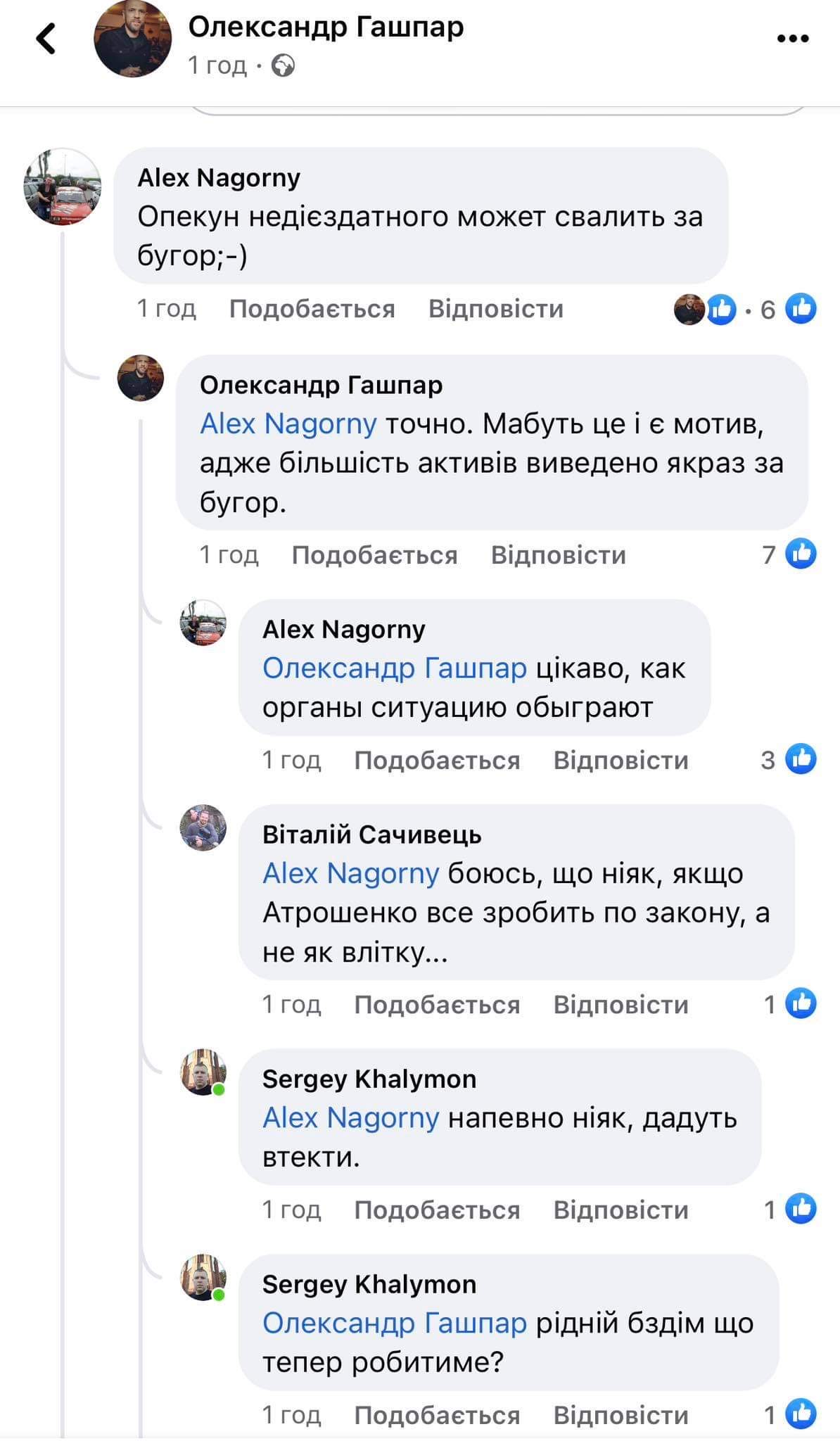Click the like icon beside Віталій Сачивець's comment count 1
The image size is (840, 1441).
[x=801, y=1004]
